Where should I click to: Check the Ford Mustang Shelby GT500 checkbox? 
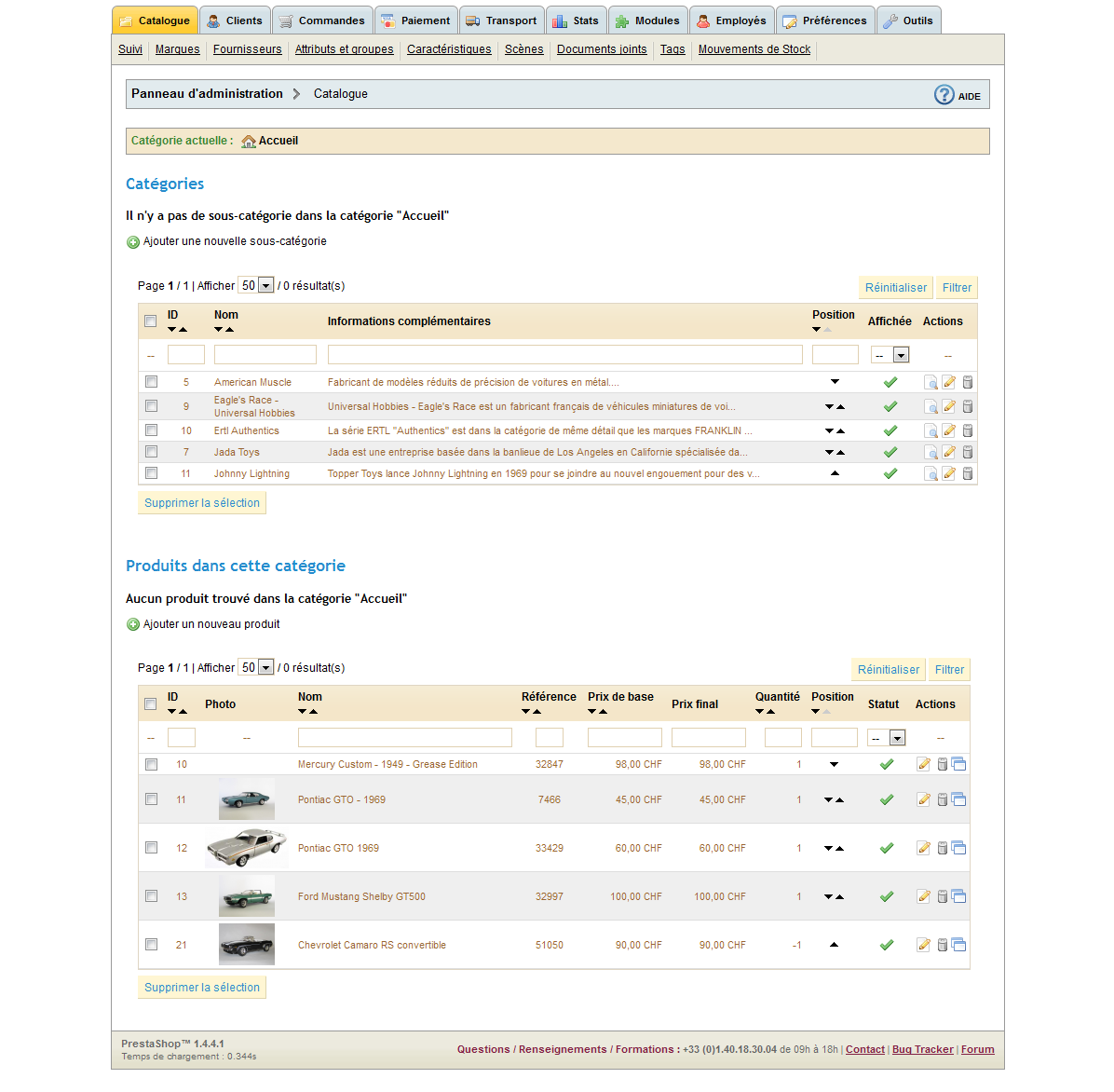(x=151, y=896)
